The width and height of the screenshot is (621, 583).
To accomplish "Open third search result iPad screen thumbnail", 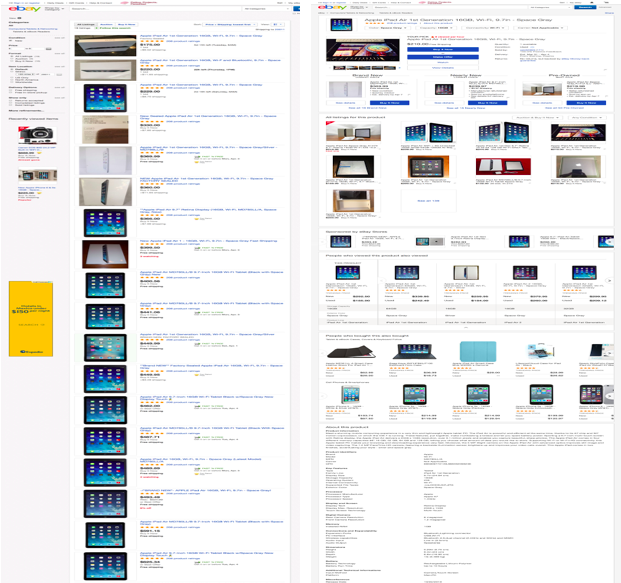I will point(105,98).
